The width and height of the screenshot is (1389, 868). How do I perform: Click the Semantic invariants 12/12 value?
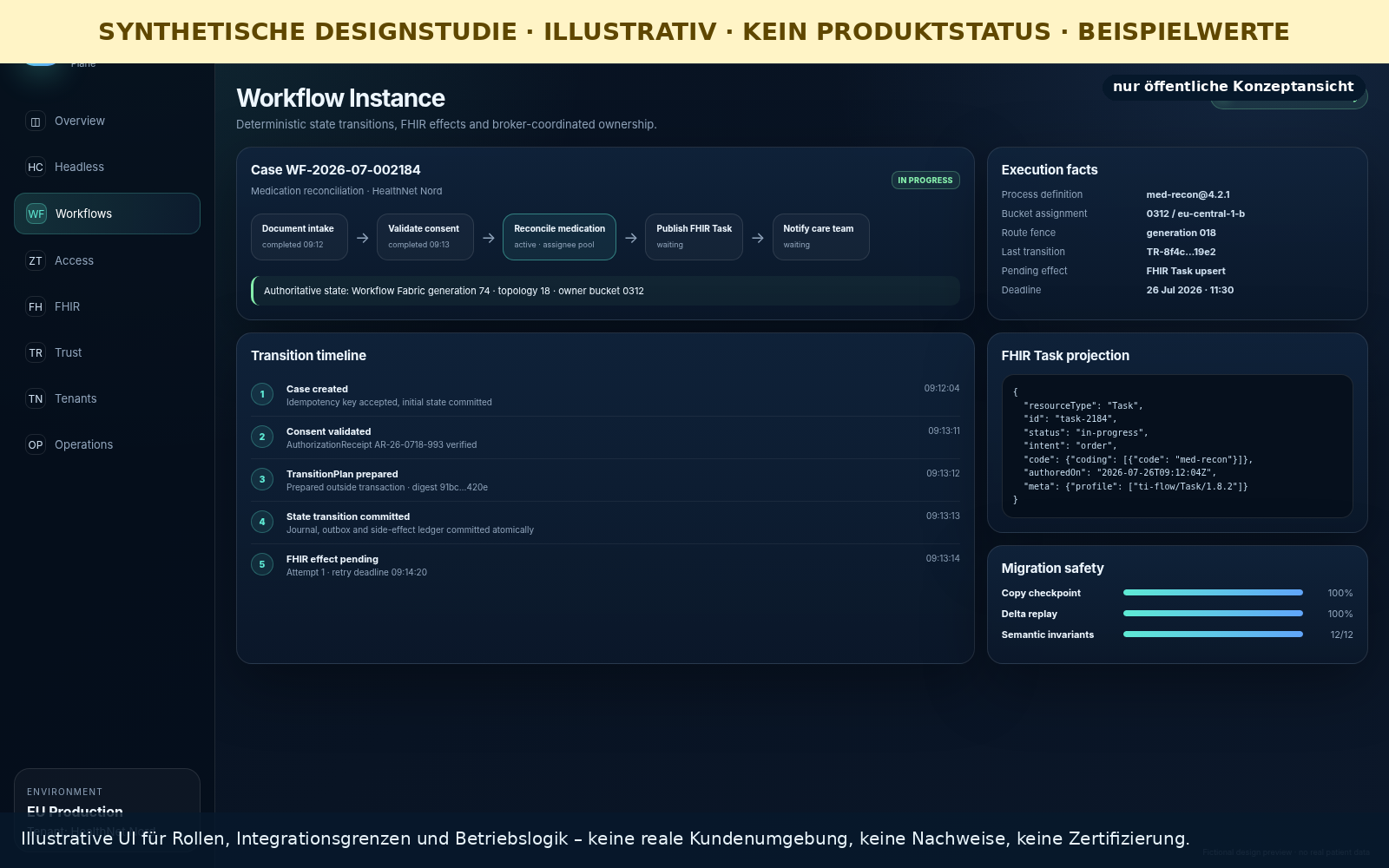click(x=1341, y=635)
